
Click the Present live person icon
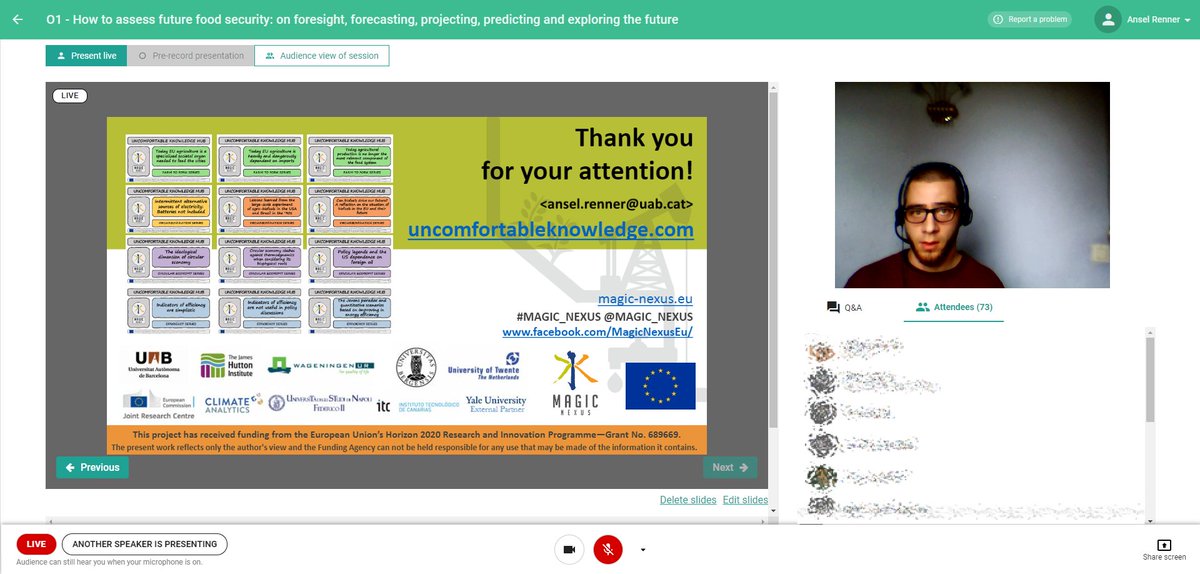61,56
